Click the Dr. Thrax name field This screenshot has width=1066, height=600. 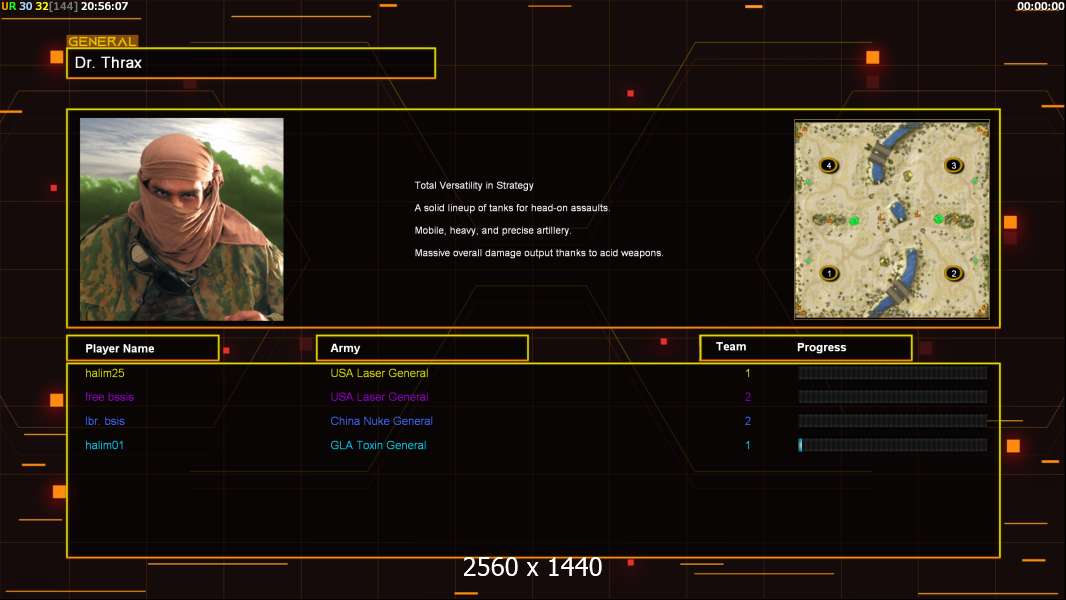pyautogui.click(x=251, y=63)
